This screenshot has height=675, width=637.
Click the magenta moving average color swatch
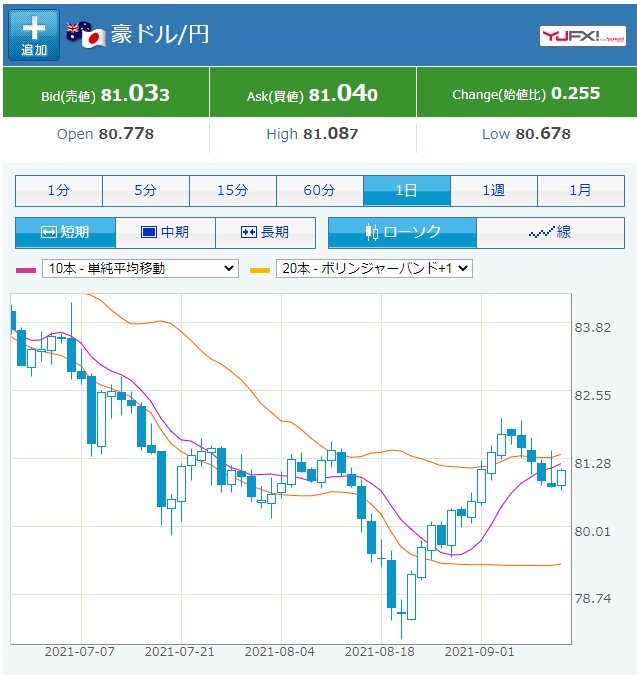point(26,270)
